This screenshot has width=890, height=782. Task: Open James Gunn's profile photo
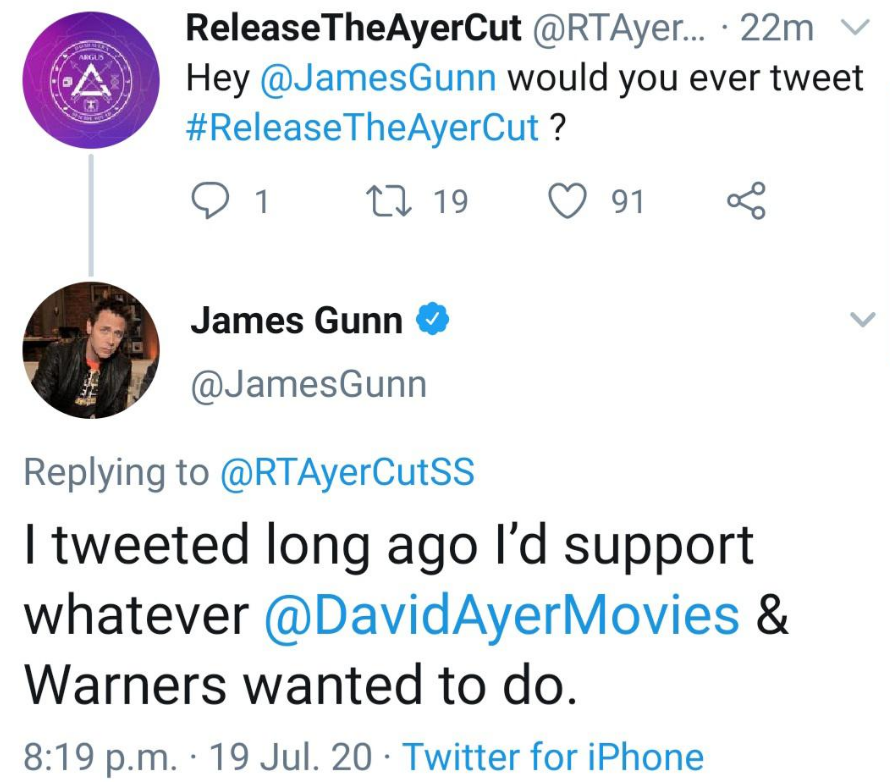[x=91, y=350]
